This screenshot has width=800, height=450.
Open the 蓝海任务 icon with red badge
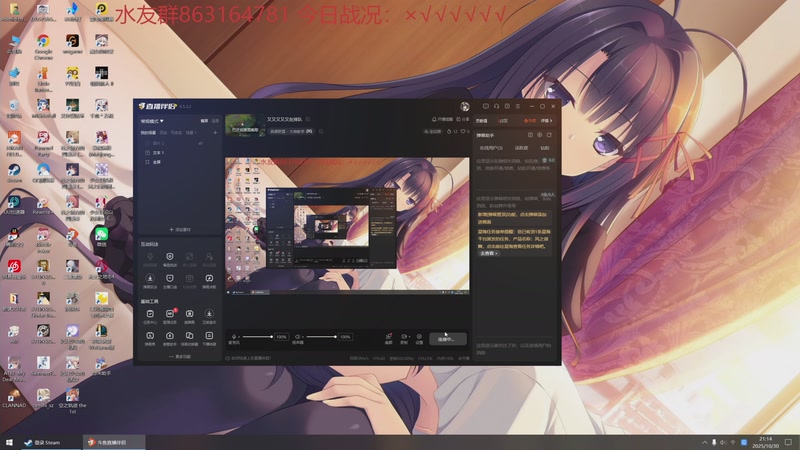tap(169, 314)
